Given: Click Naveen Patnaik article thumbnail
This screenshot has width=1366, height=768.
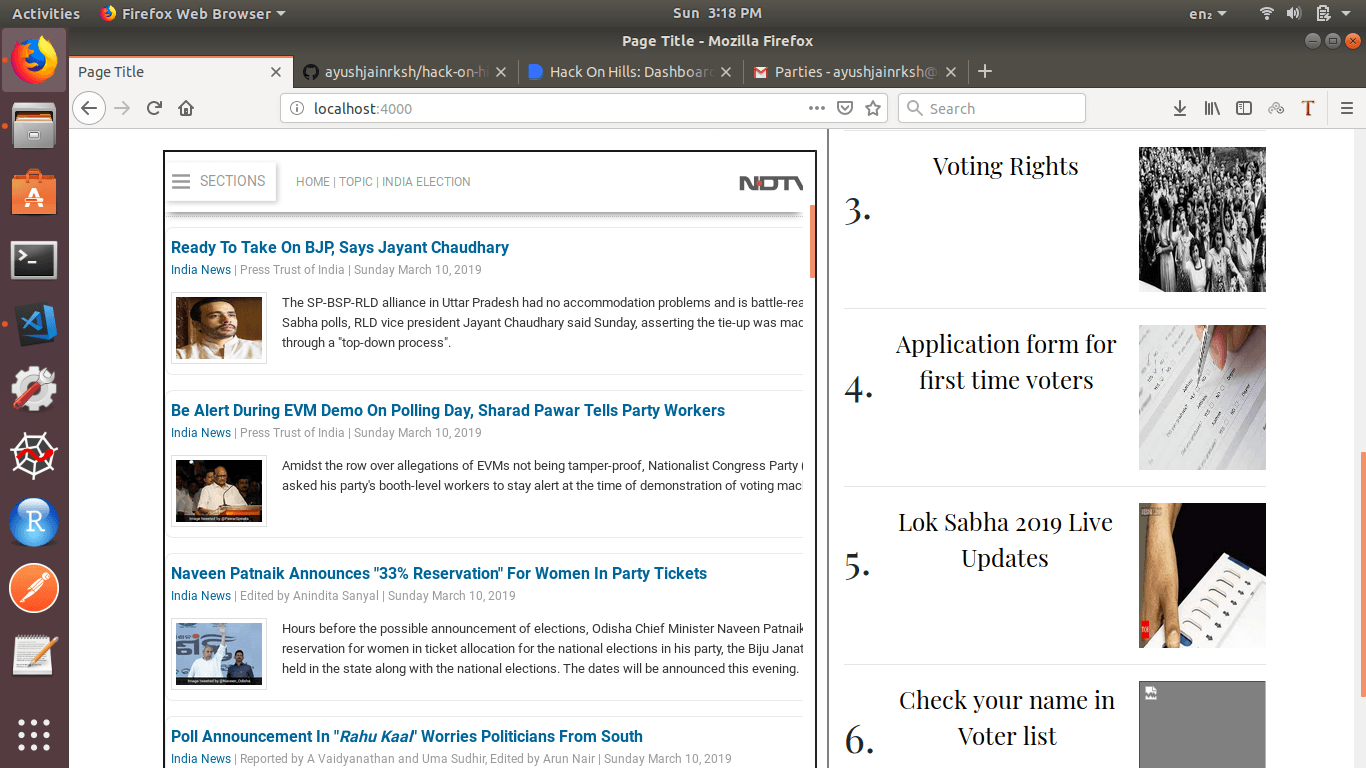Looking at the screenshot, I should (x=219, y=654).
